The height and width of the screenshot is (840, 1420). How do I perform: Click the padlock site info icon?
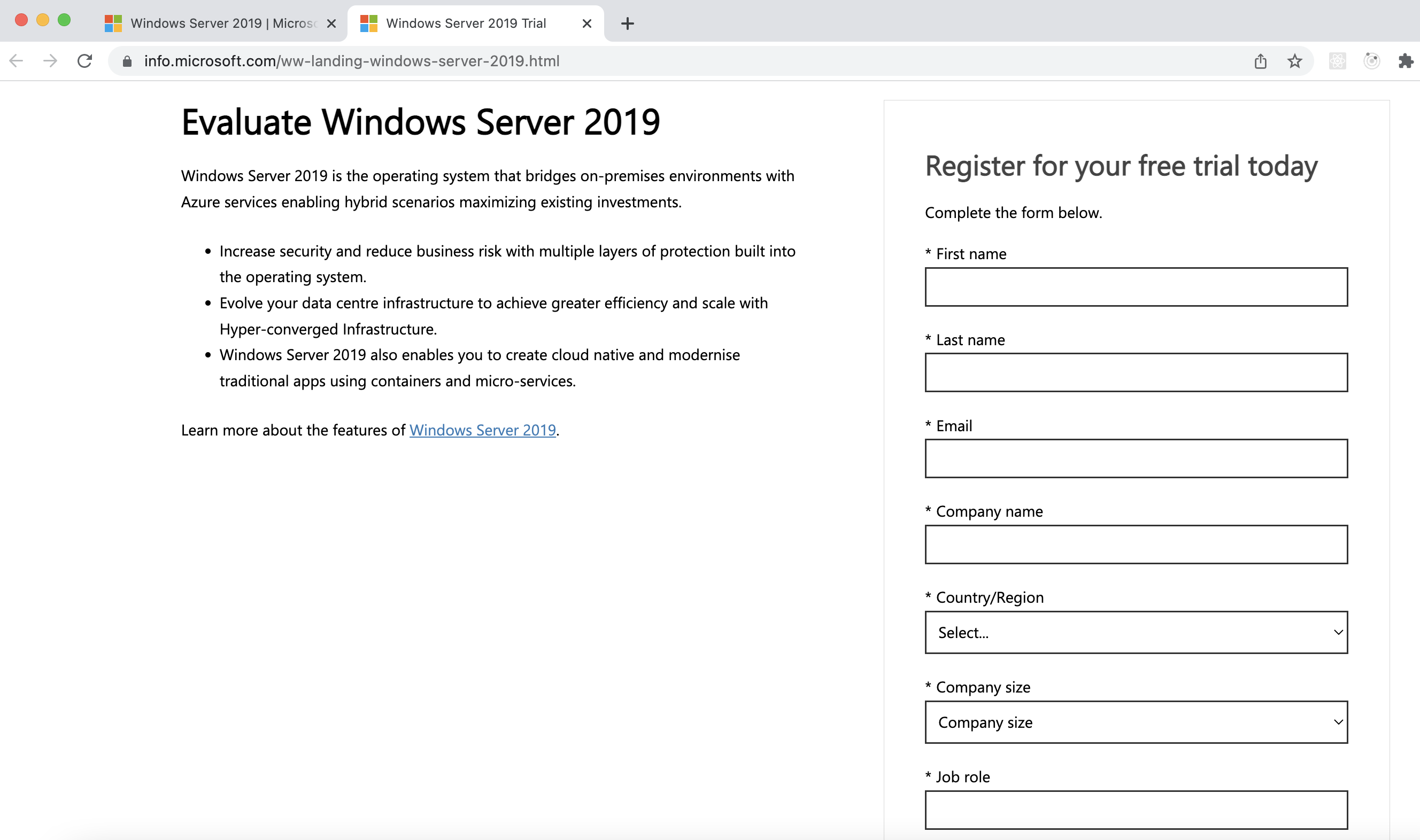click(127, 61)
